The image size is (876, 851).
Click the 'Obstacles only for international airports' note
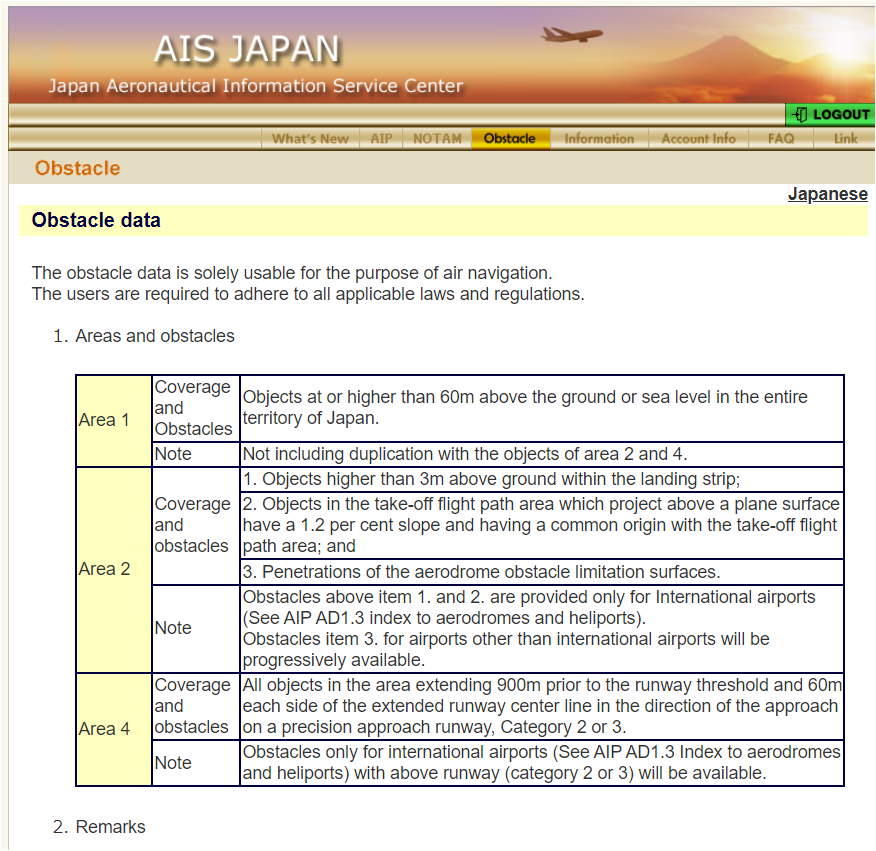pyautogui.click(x=541, y=763)
